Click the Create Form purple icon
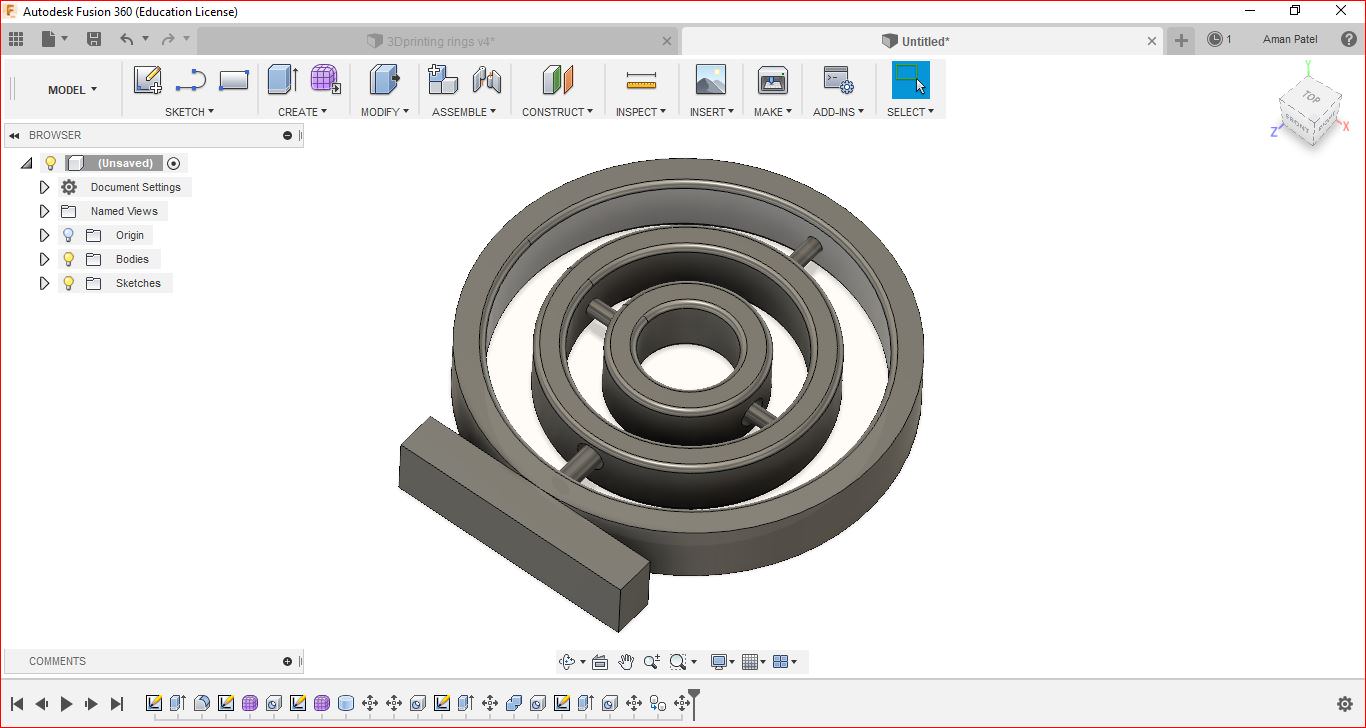 324,80
